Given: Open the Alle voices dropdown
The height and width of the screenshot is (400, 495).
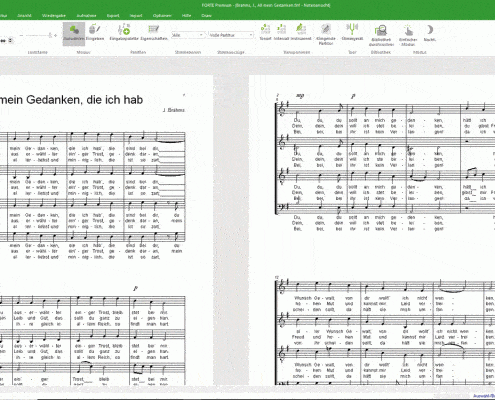Looking at the screenshot, I should pos(188,35).
